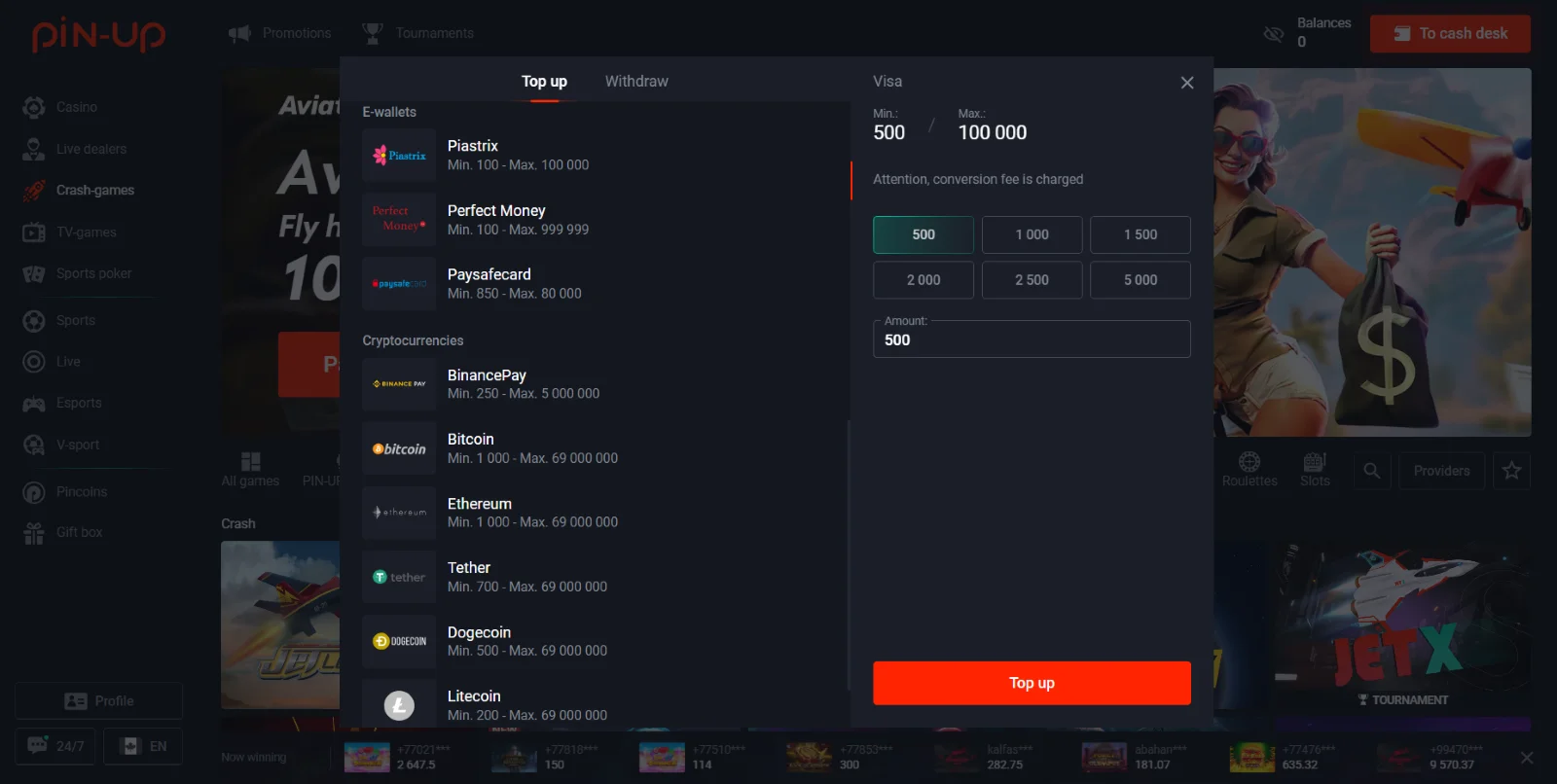Screen dimensions: 1557x784
Task: Select the Tether payment logo
Action: (x=399, y=577)
